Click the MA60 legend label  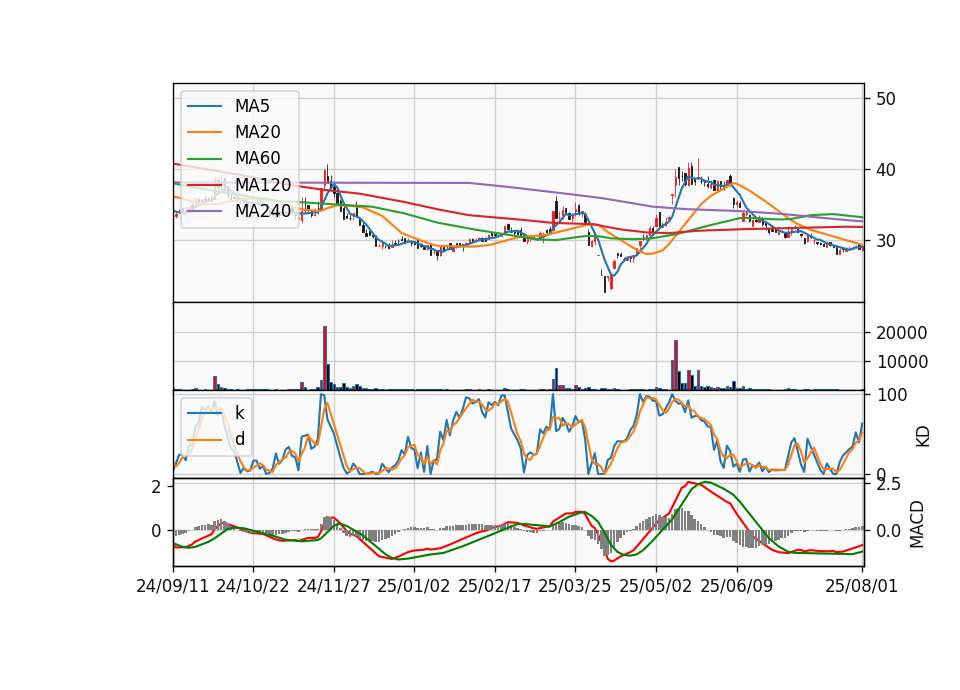(x=257, y=158)
